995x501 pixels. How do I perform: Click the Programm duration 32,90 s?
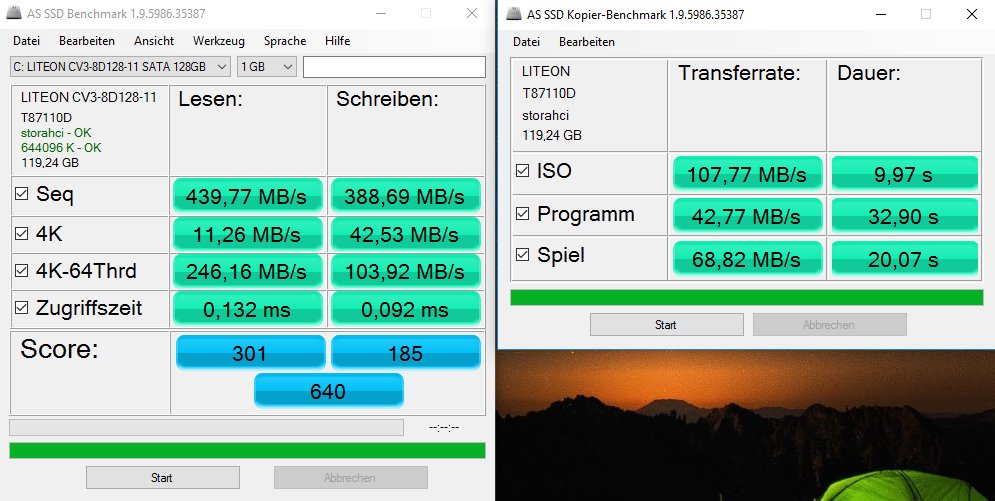click(x=905, y=216)
